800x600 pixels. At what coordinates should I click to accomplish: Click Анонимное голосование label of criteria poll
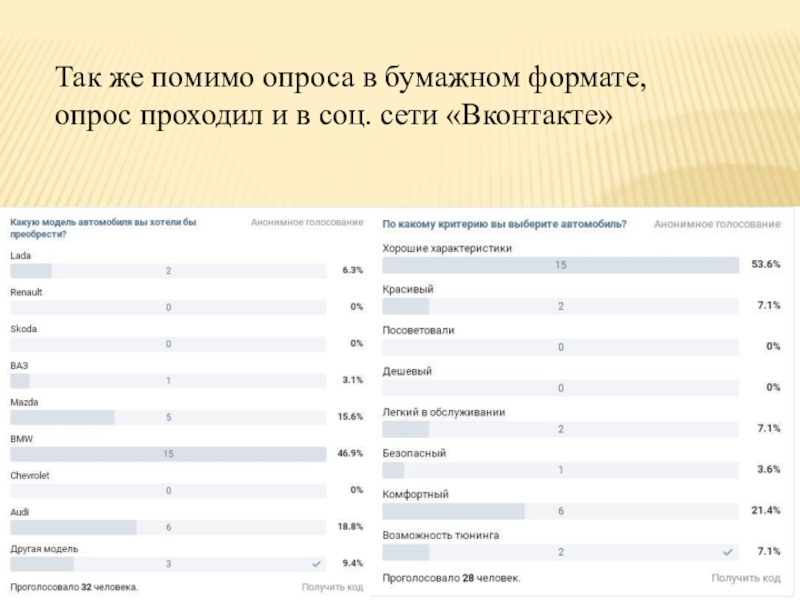pyautogui.click(x=717, y=224)
